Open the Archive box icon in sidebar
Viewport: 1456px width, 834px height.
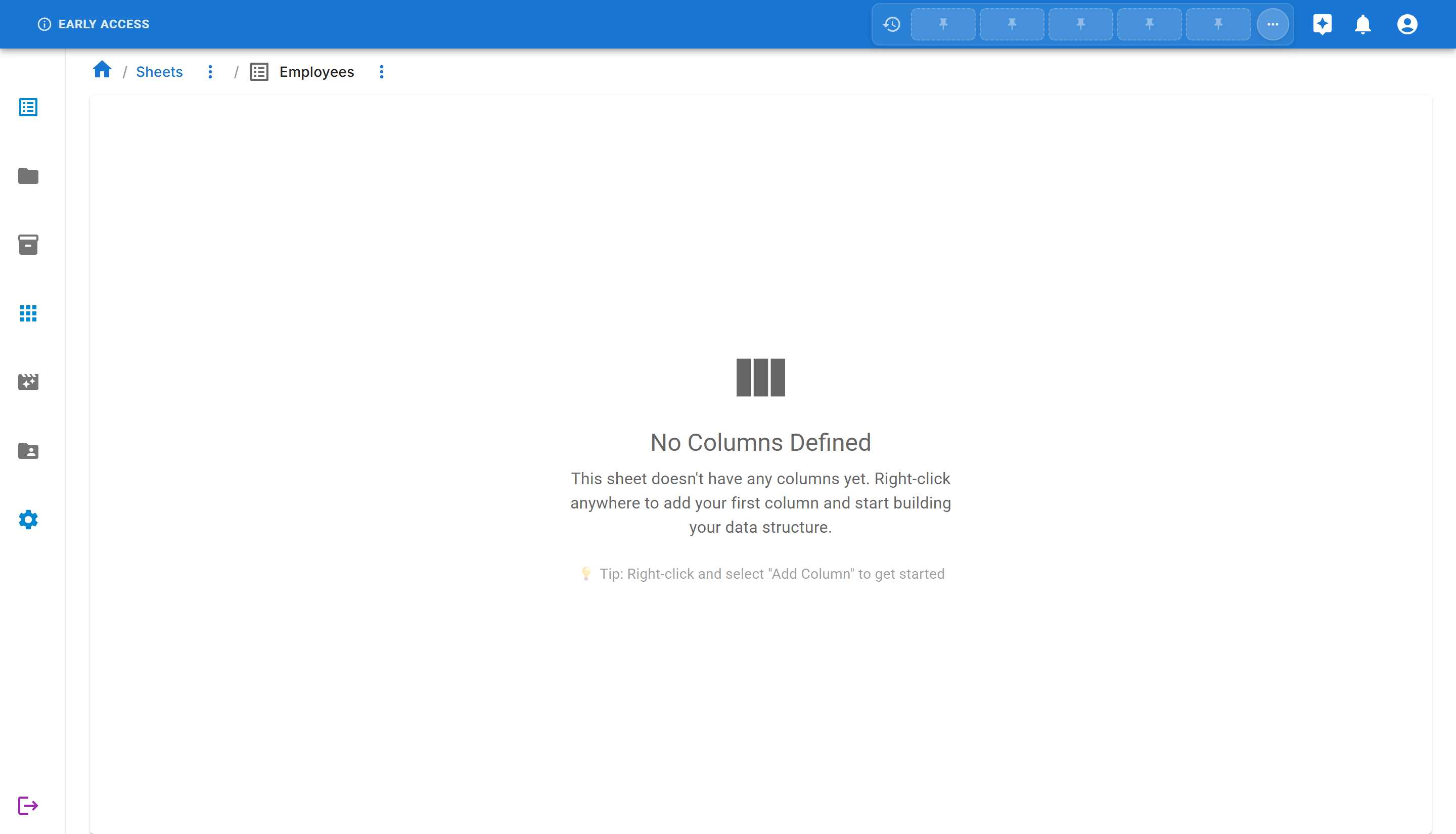28,245
